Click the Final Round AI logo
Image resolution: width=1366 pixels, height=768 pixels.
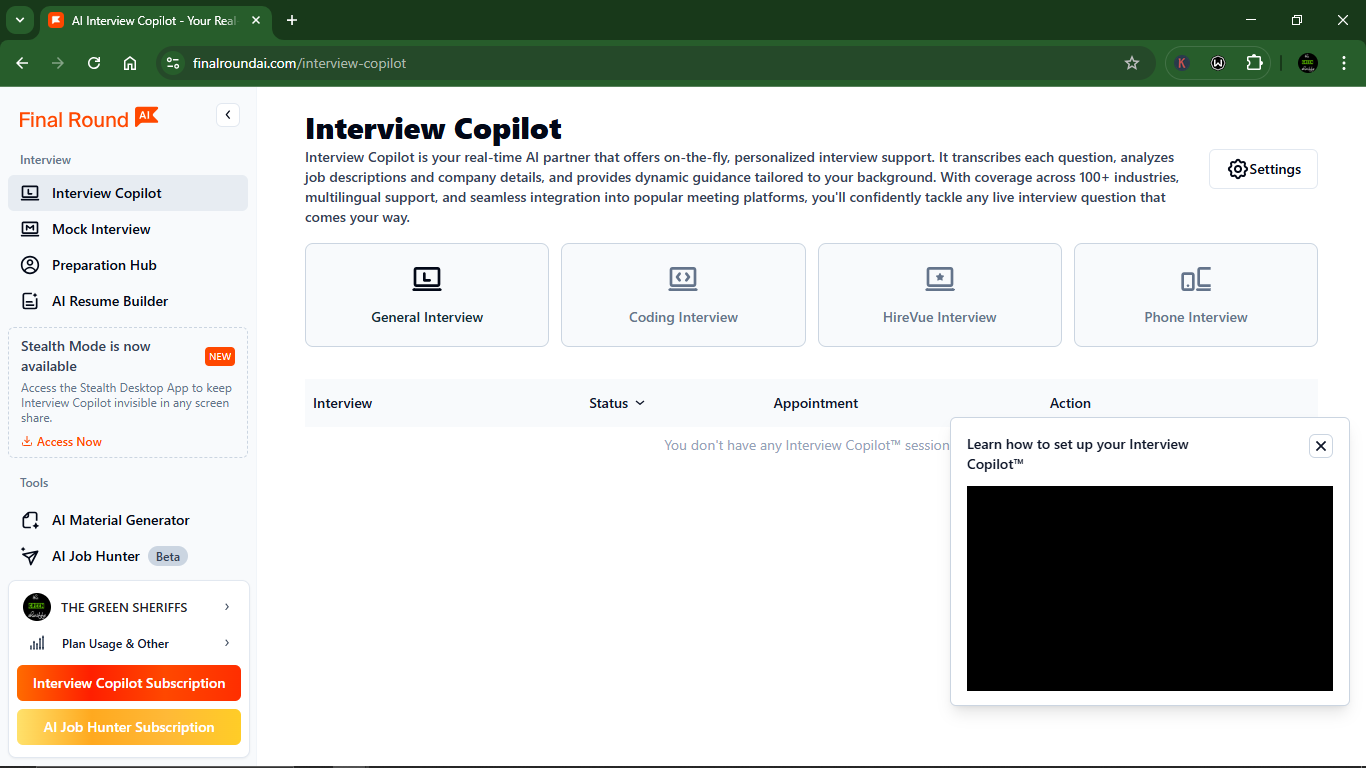pyautogui.click(x=88, y=118)
